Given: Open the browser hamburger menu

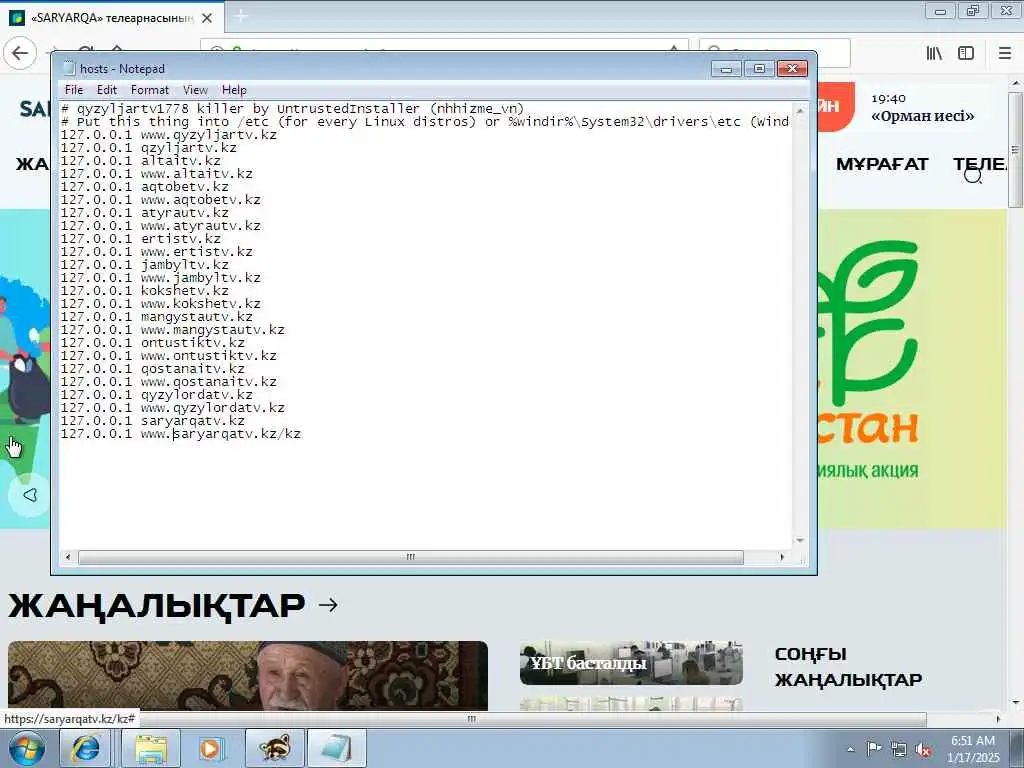Looking at the screenshot, I should (1005, 53).
